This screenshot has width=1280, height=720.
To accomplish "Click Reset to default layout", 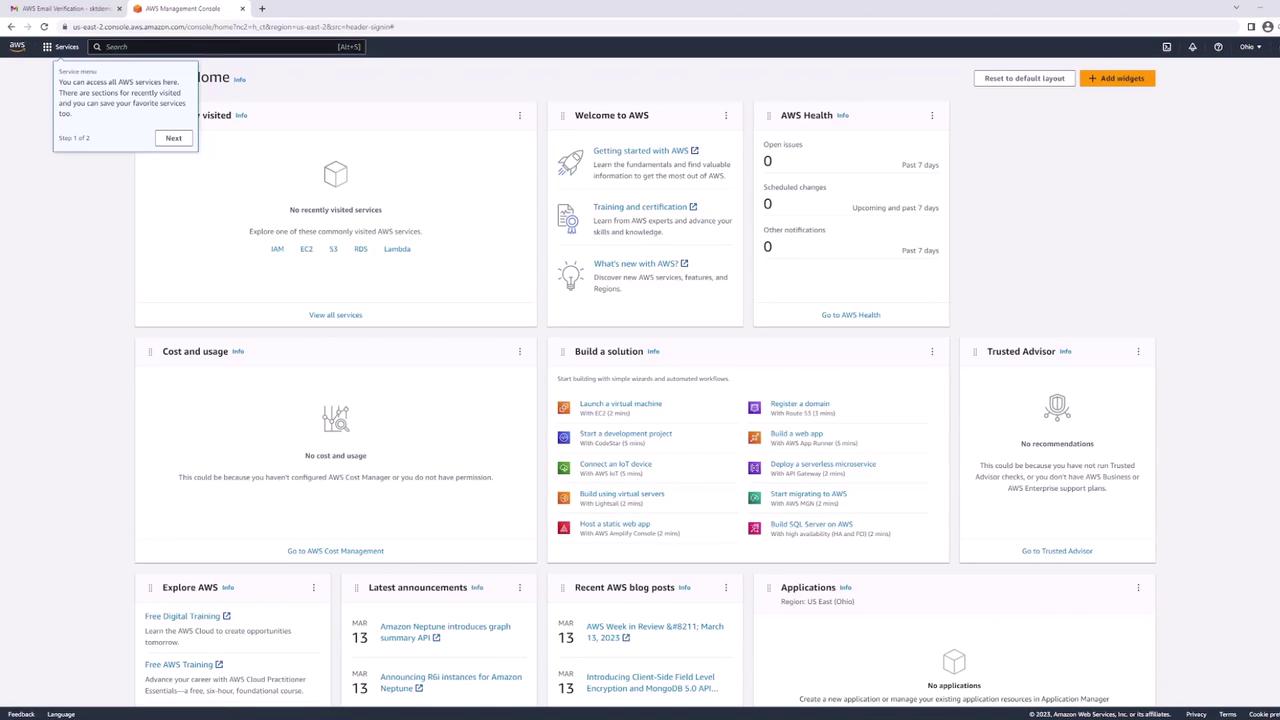I will click(1024, 78).
